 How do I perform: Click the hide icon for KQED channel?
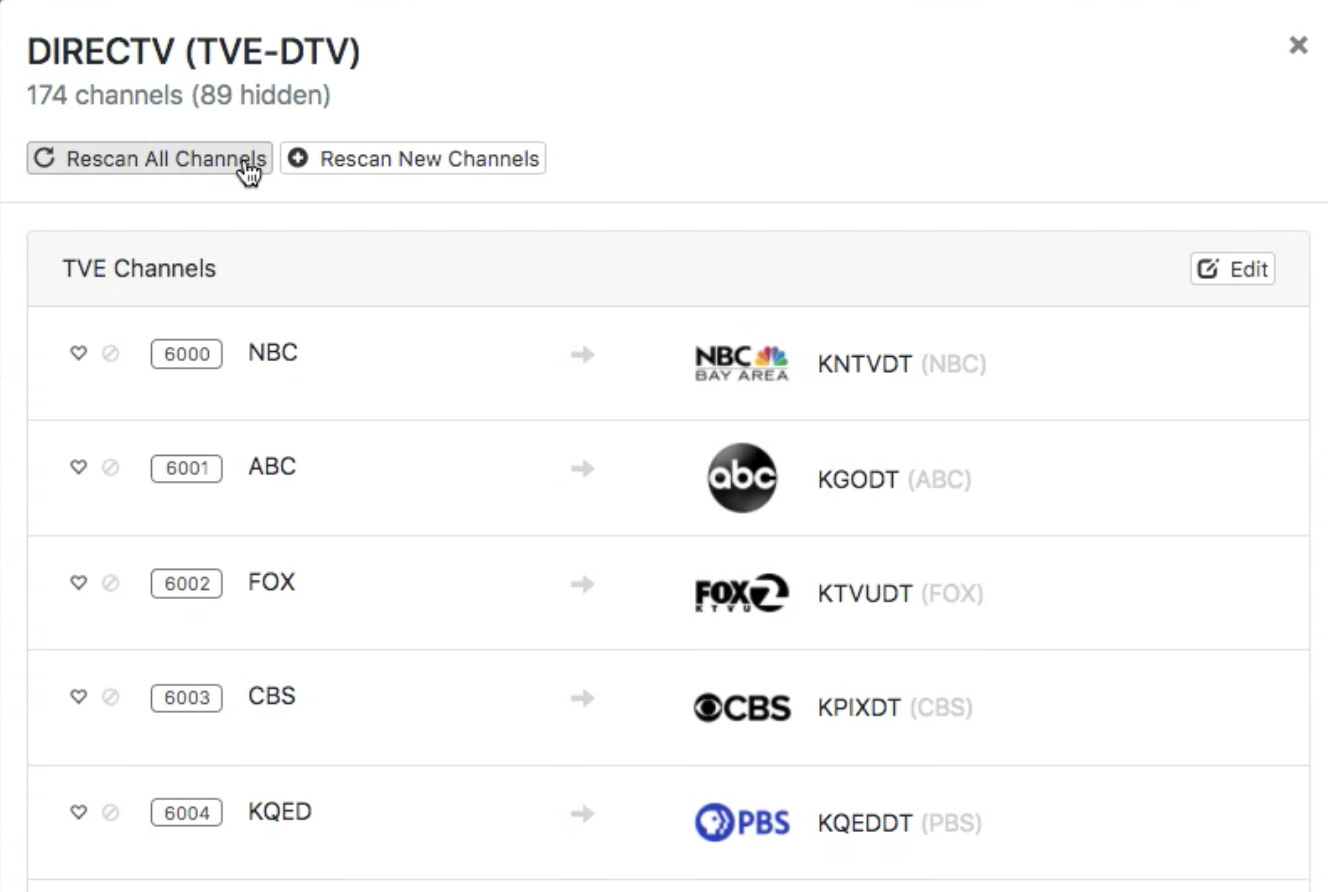click(110, 812)
